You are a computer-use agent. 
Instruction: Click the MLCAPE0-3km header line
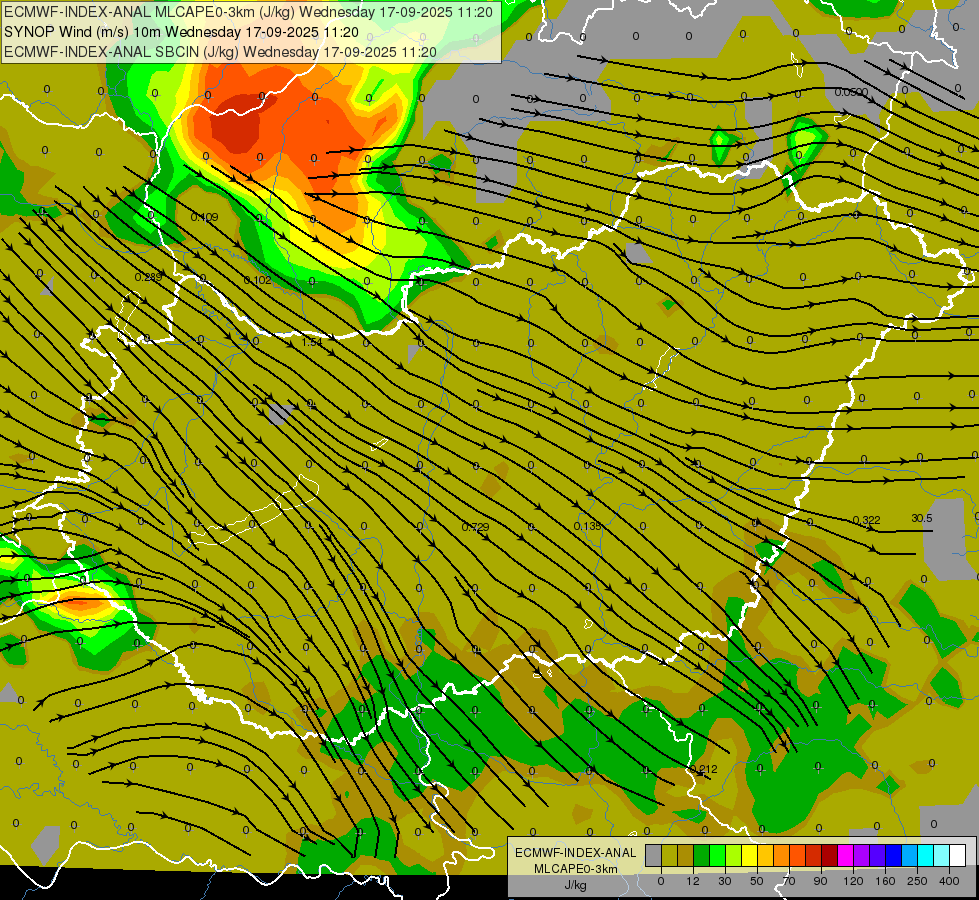[248, 12]
